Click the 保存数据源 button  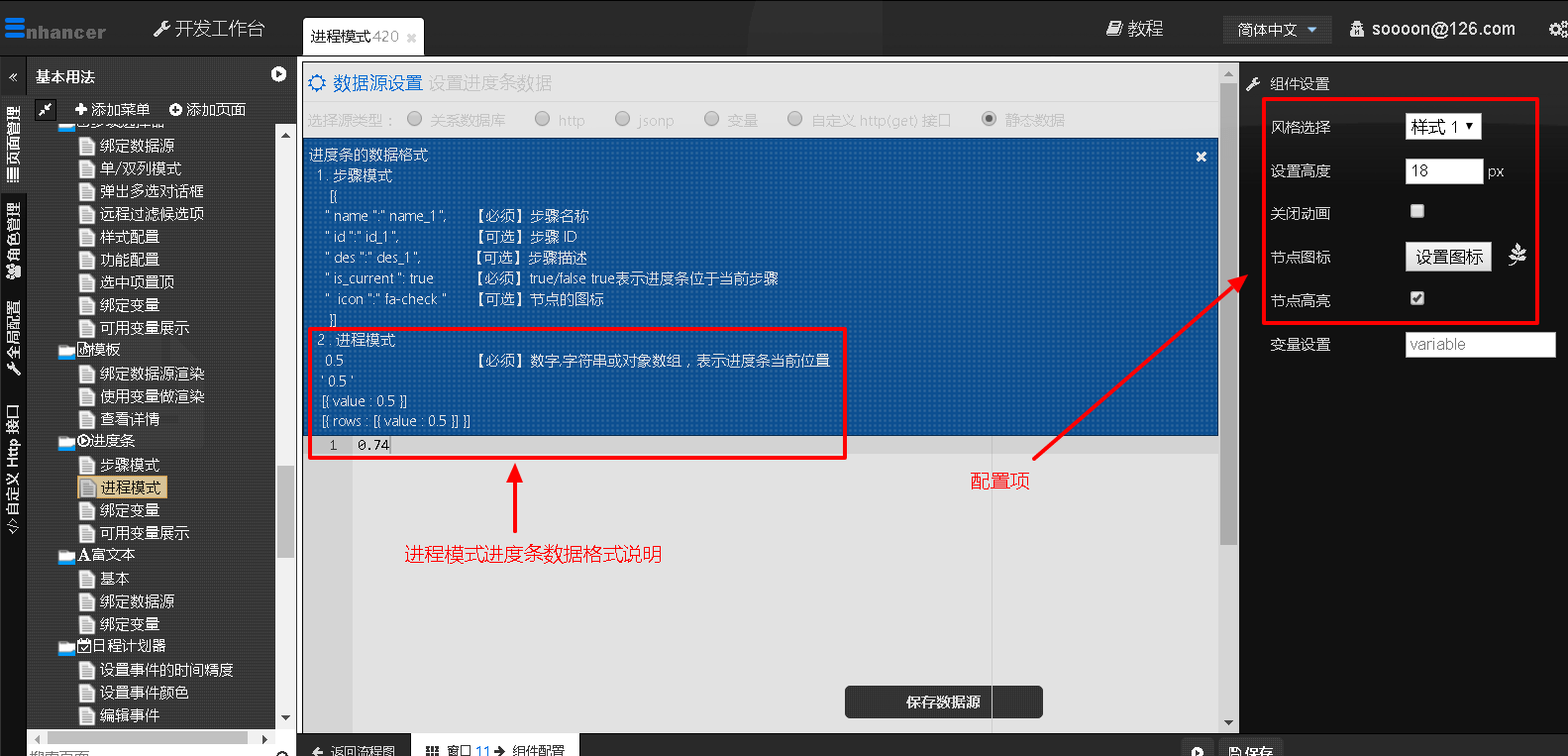pos(943,702)
